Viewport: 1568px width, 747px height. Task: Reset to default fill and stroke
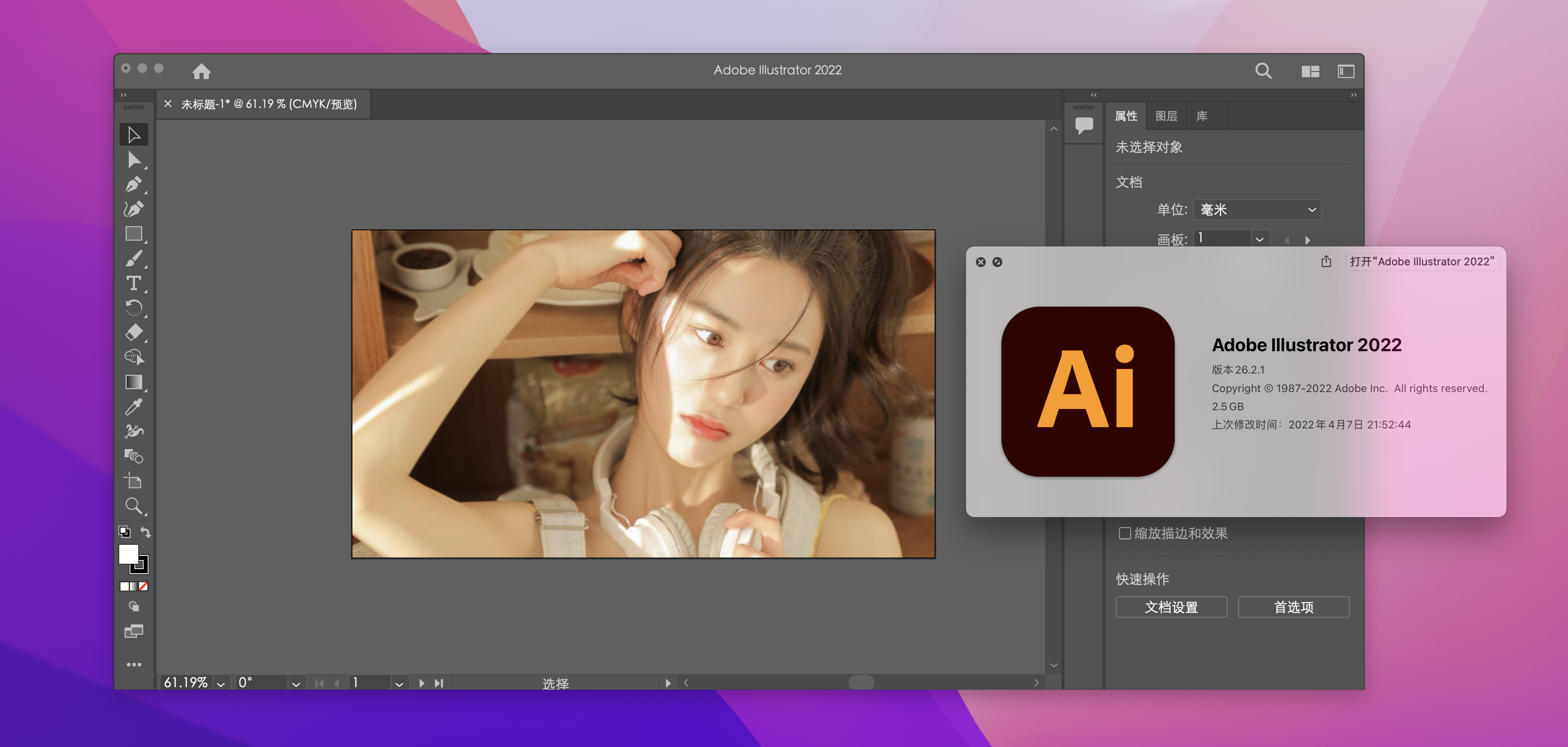124,532
